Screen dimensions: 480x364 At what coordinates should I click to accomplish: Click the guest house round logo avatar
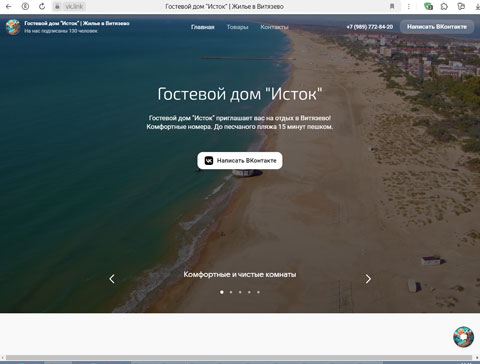point(13,27)
